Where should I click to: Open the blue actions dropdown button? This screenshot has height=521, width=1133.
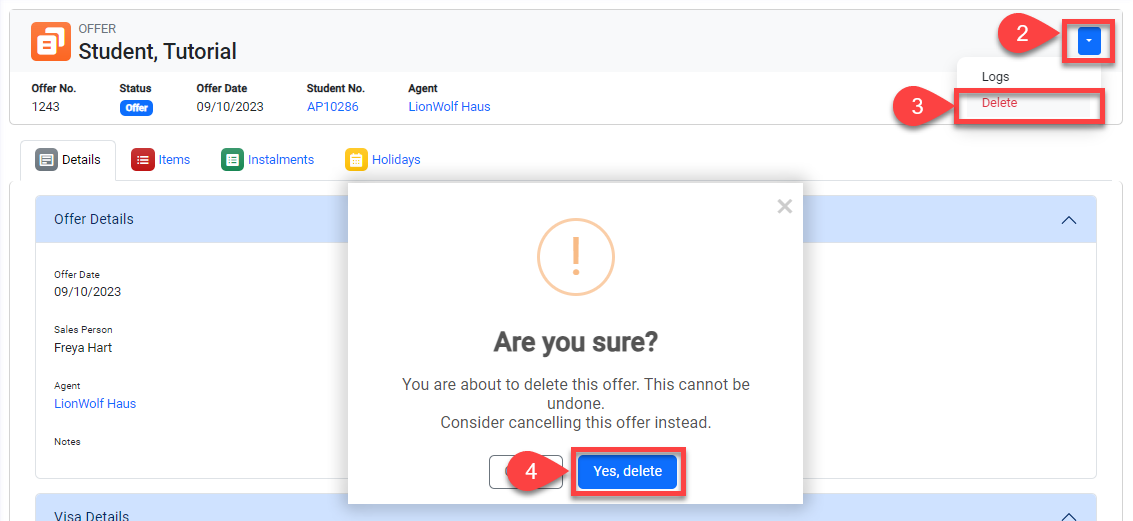1089,41
